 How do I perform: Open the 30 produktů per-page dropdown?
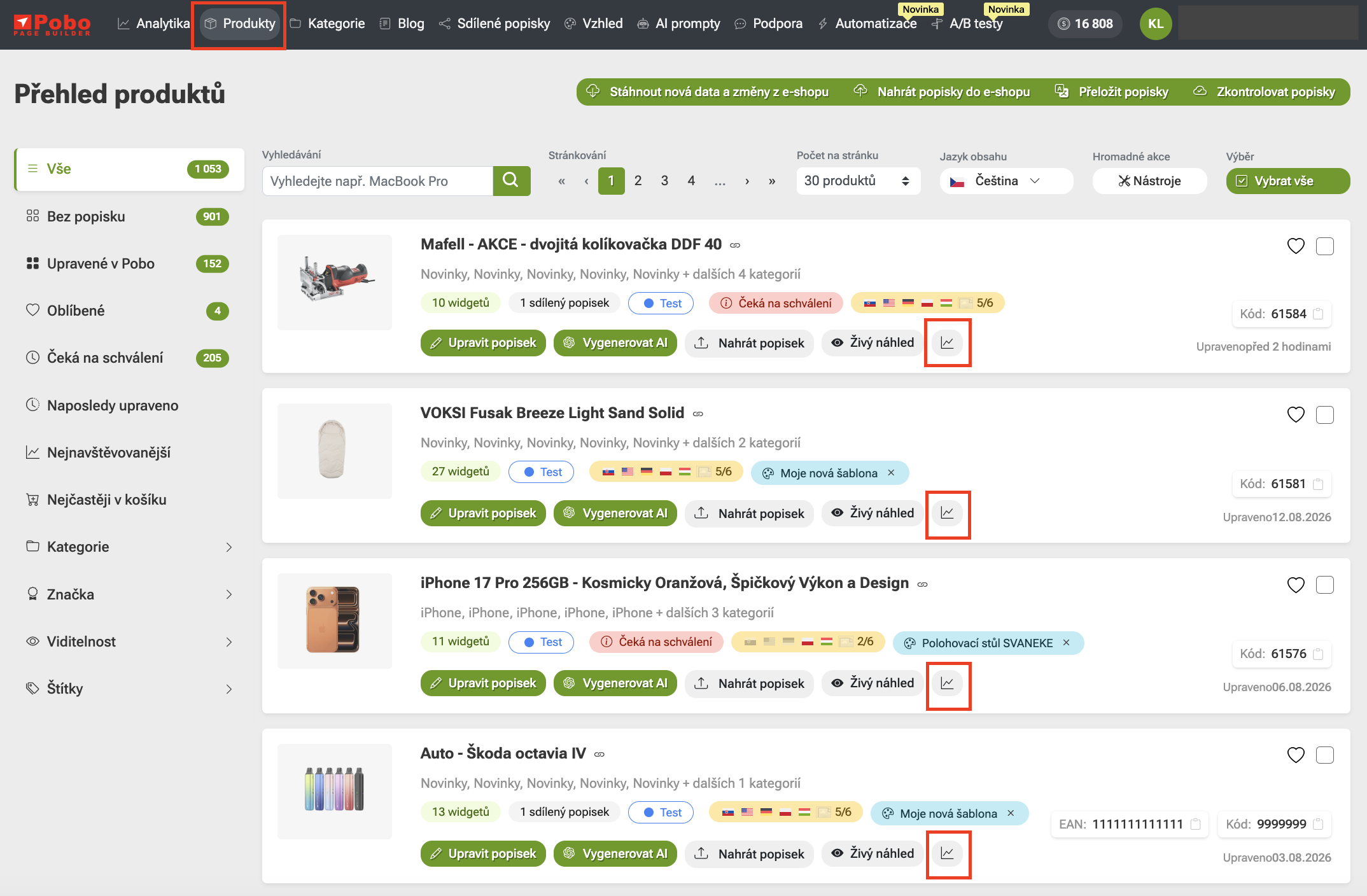click(858, 181)
